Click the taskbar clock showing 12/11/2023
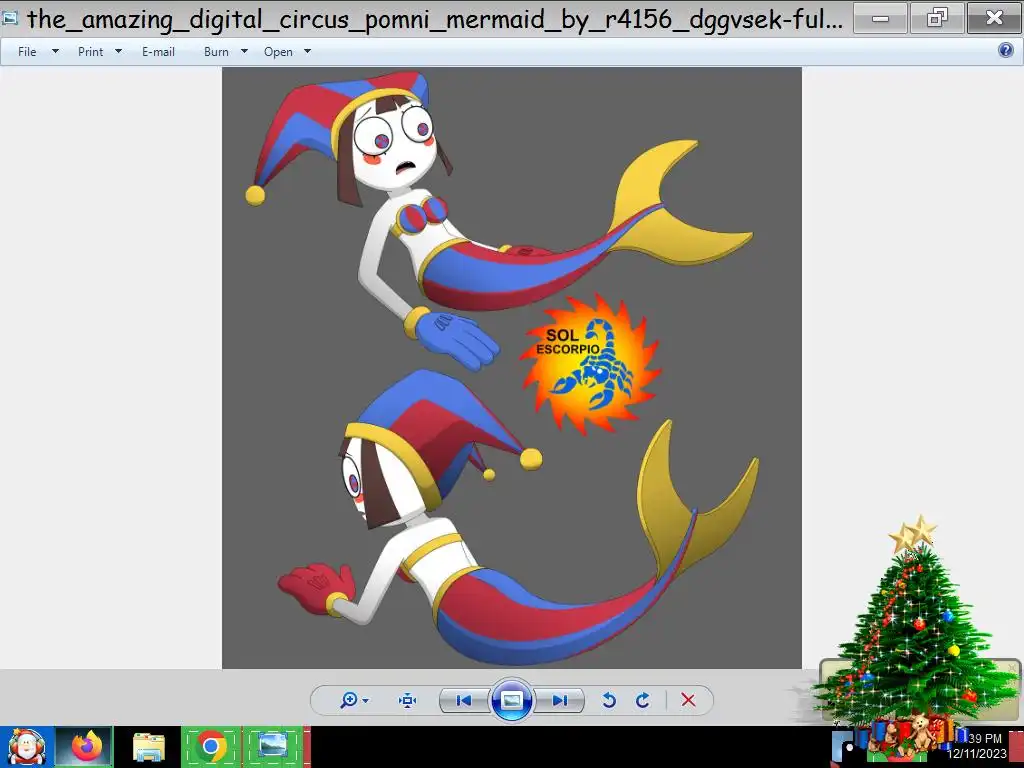 [x=977, y=746]
